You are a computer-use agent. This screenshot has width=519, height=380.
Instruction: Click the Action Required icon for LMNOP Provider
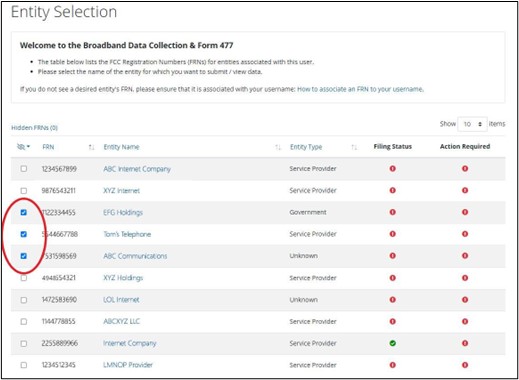(465, 365)
